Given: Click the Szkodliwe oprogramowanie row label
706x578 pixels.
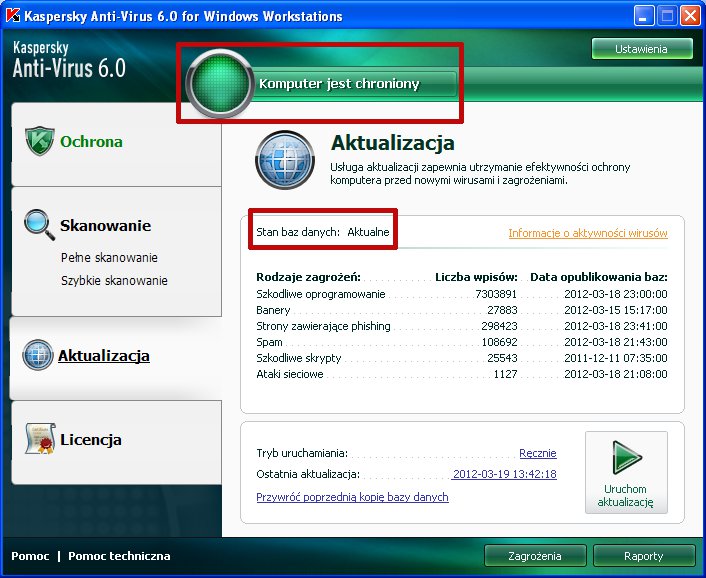Looking at the screenshot, I should [x=321, y=294].
